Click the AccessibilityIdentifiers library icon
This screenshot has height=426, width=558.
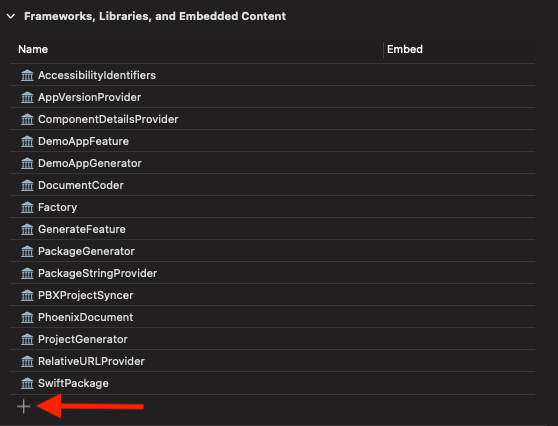27,75
